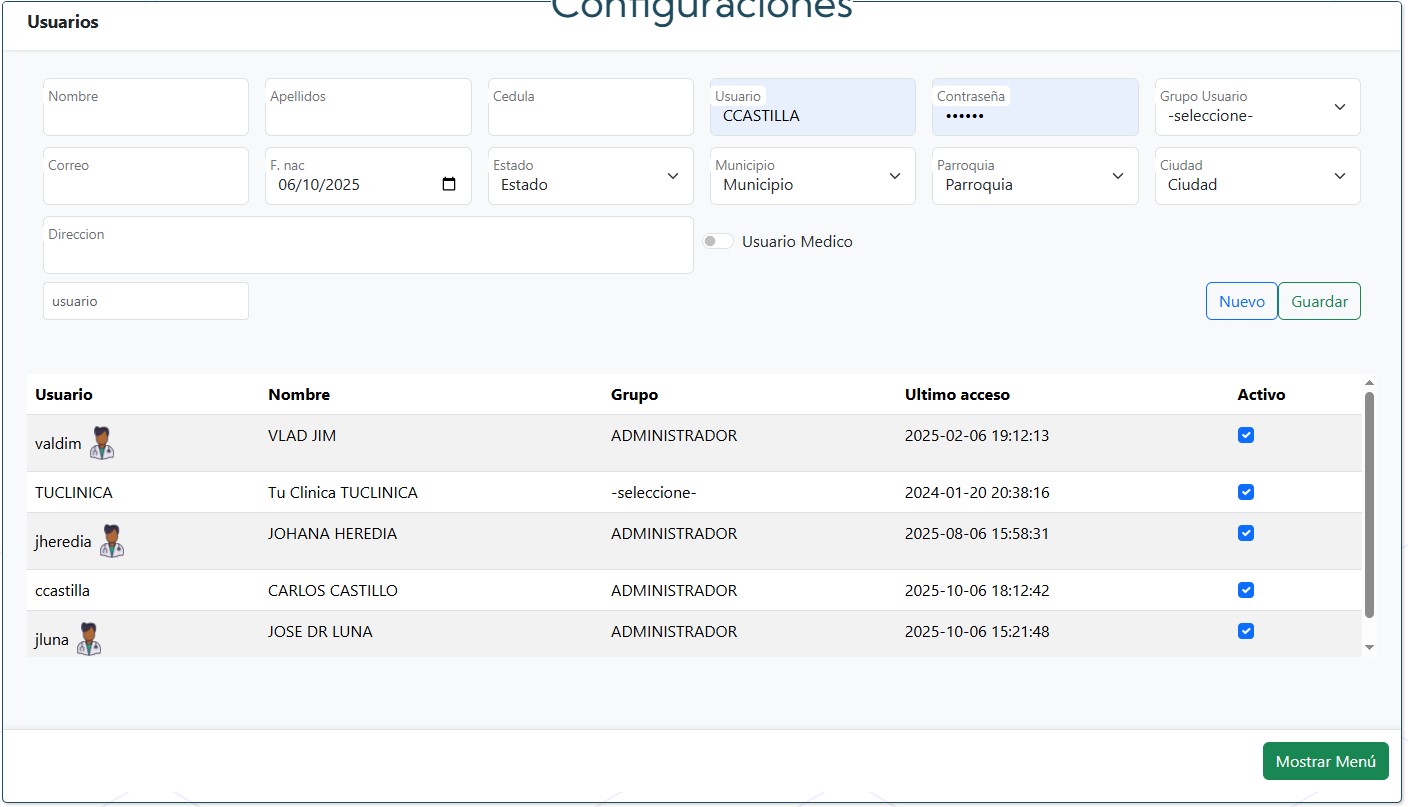The height and width of the screenshot is (807, 1408).
Task: Click the doctor avatar icon next to jluna
Action: pyautogui.click(x=89, y=639)
